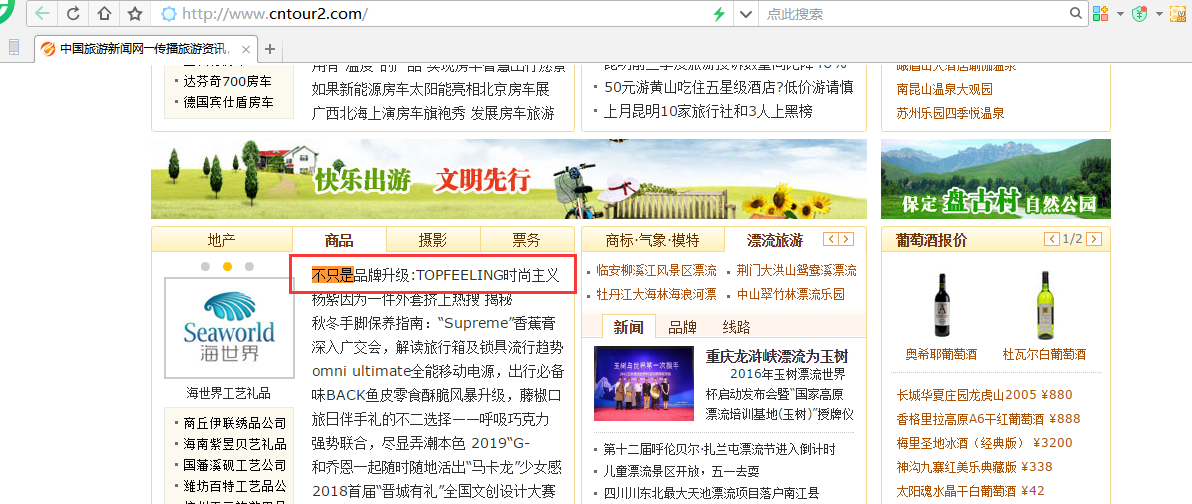Click the orange favicon on the 中国旅游新闻网 tab
1192x504 pixels.
click(47, 49)
